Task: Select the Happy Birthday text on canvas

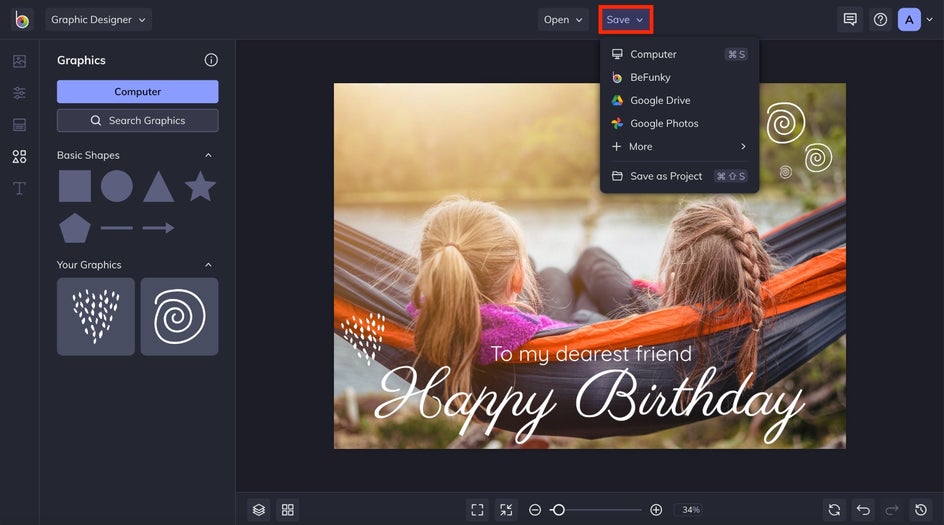Action: (x=589, y=404)
